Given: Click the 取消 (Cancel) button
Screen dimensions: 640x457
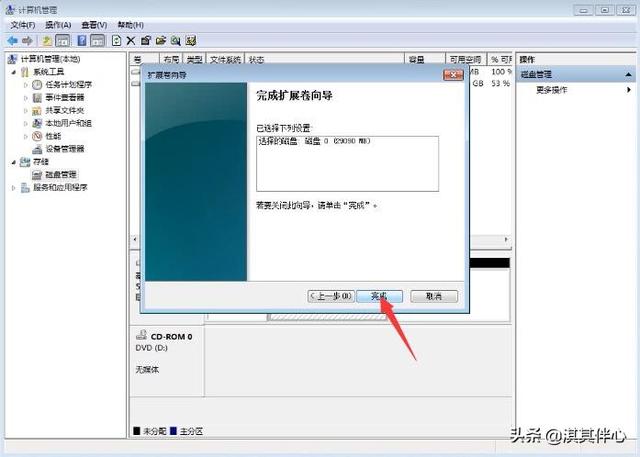Looking at the screenshot, I should (x=433, y=296).
